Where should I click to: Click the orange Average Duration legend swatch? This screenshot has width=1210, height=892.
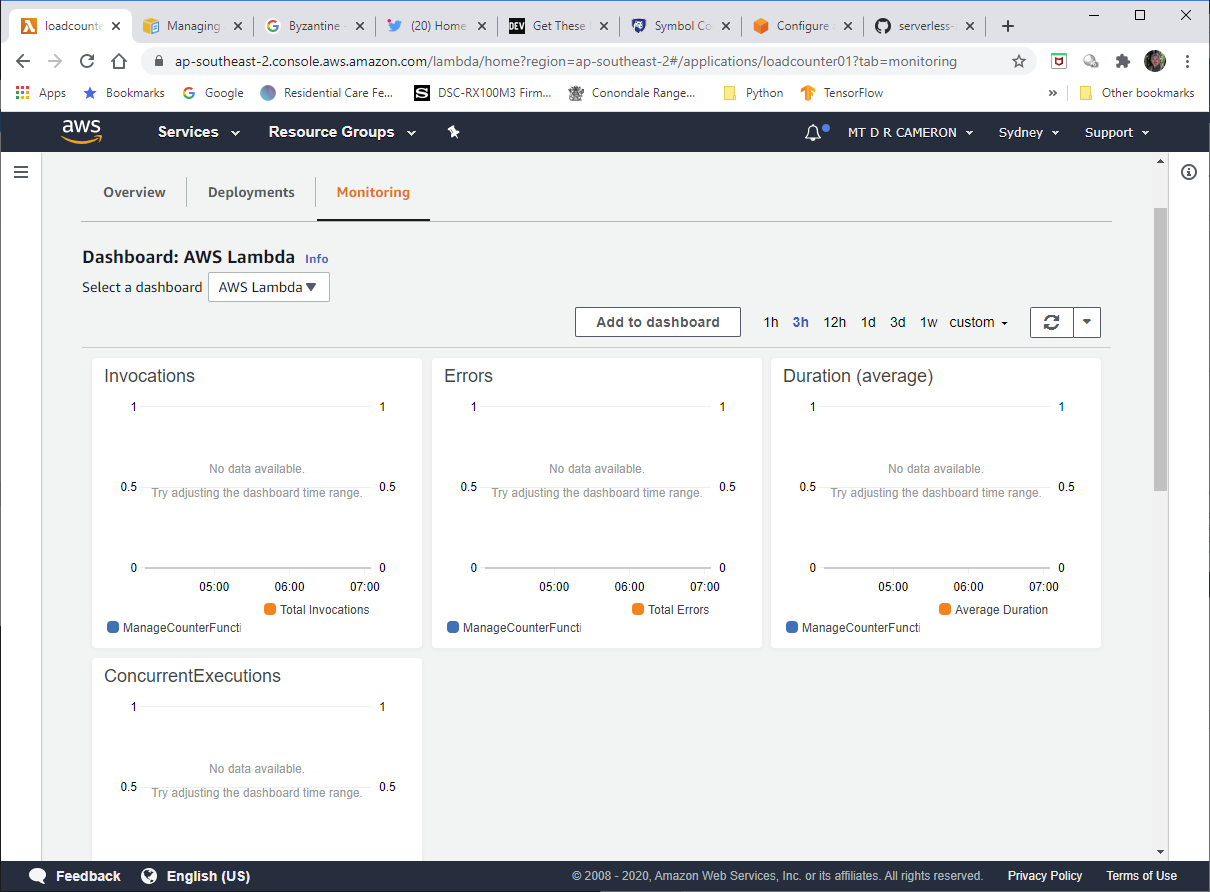[x=945, y=609]
